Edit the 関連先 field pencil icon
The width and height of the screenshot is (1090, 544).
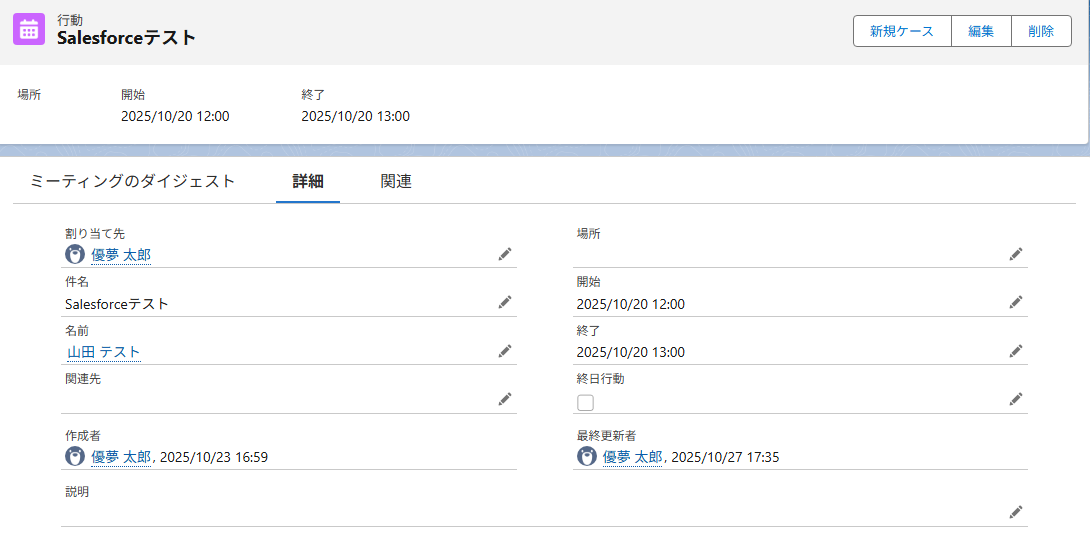pyautogui.click(x=505, y=399)
